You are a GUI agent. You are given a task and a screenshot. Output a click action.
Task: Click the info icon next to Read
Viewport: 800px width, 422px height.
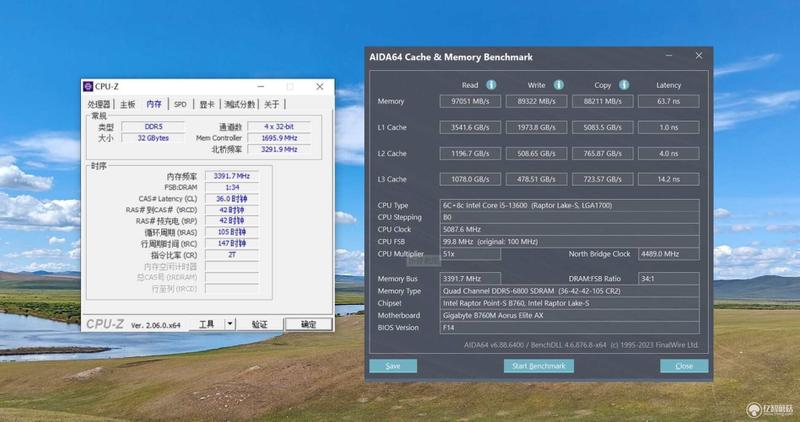pyautogui.click(x=491, y=85)
